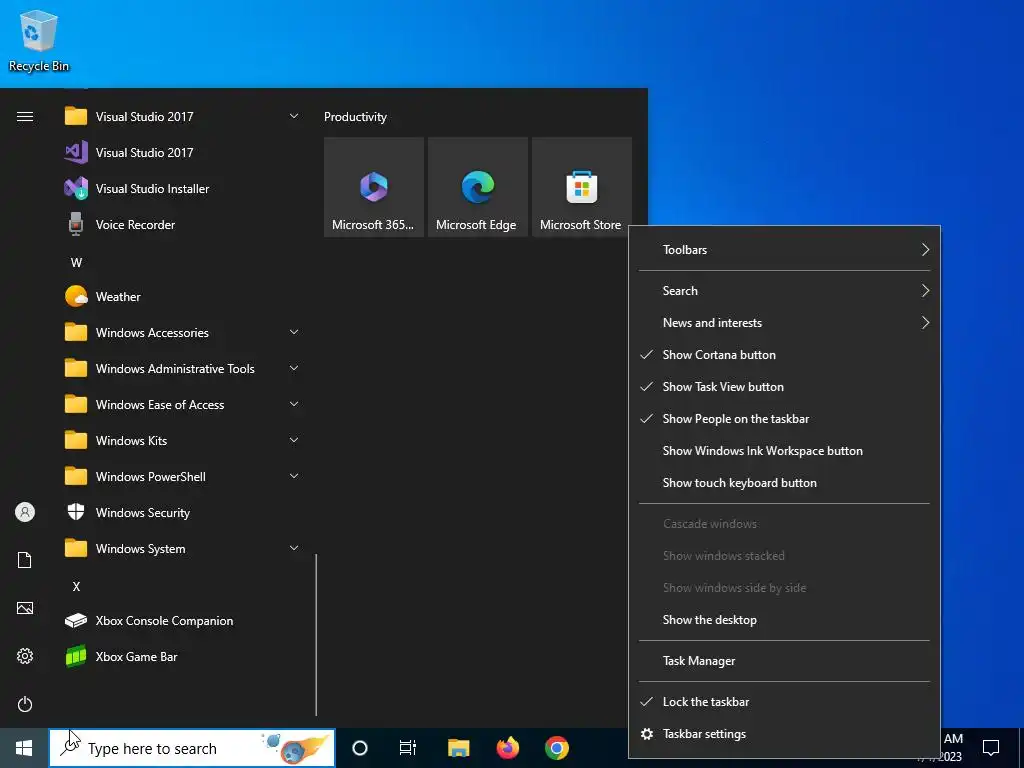Open Settings gear in Start sidebar
The image size is (1024, 768).
[25, 656]
